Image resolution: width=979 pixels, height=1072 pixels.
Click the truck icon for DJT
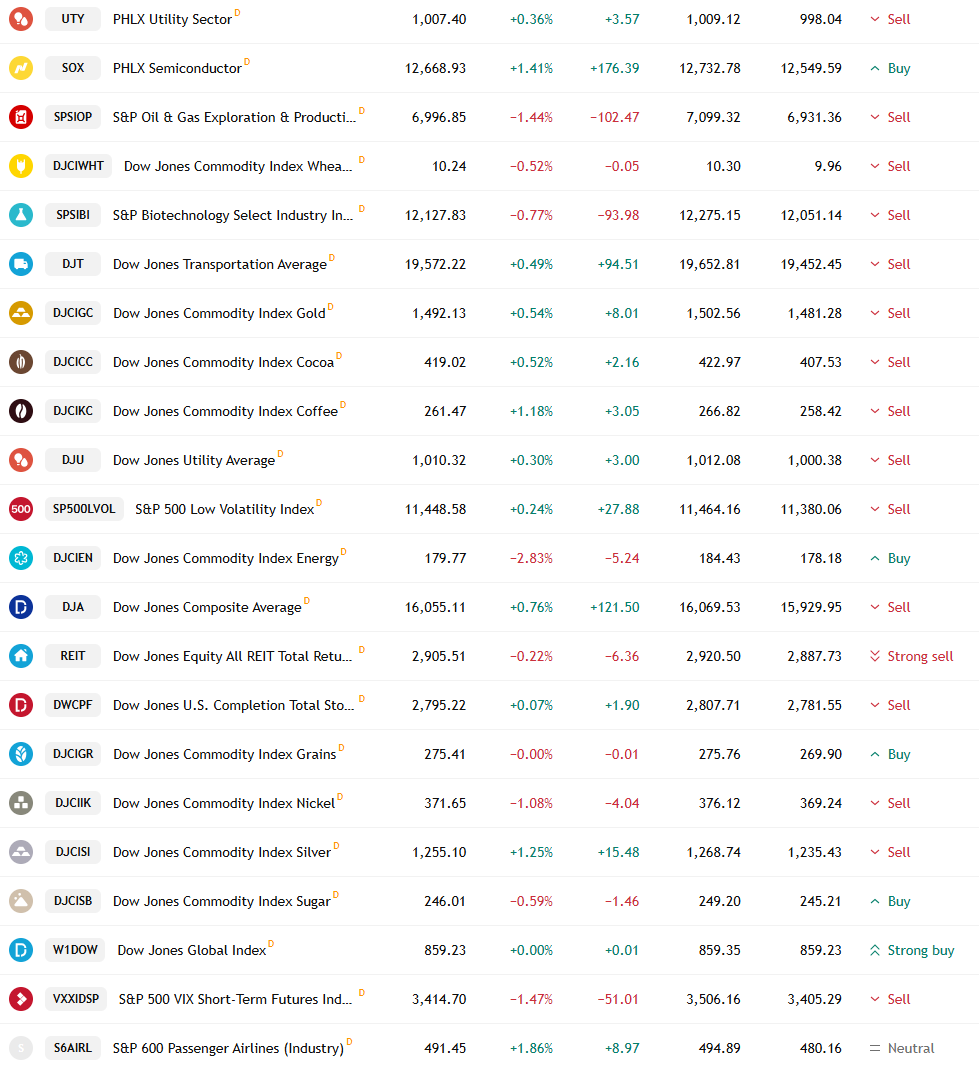coord(21,264)
